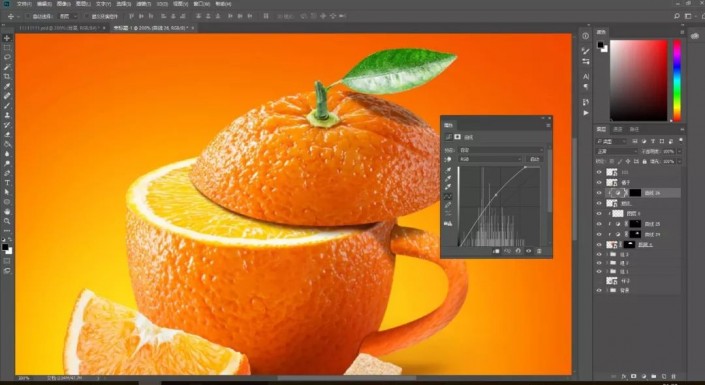Image resolution: width=705 pixels, height=385 pixels.
Task: Click the 自动 button in Curves panel
Action: 534,159
